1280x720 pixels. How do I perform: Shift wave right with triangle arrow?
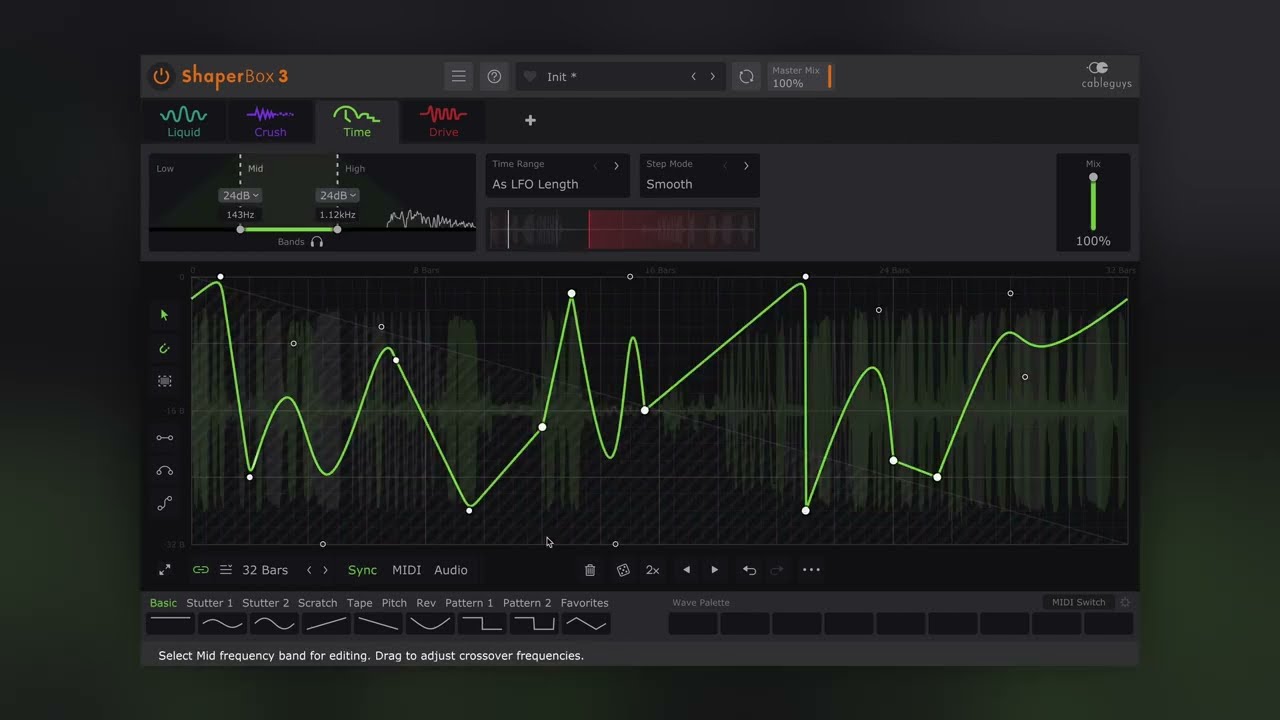(714, 570)
